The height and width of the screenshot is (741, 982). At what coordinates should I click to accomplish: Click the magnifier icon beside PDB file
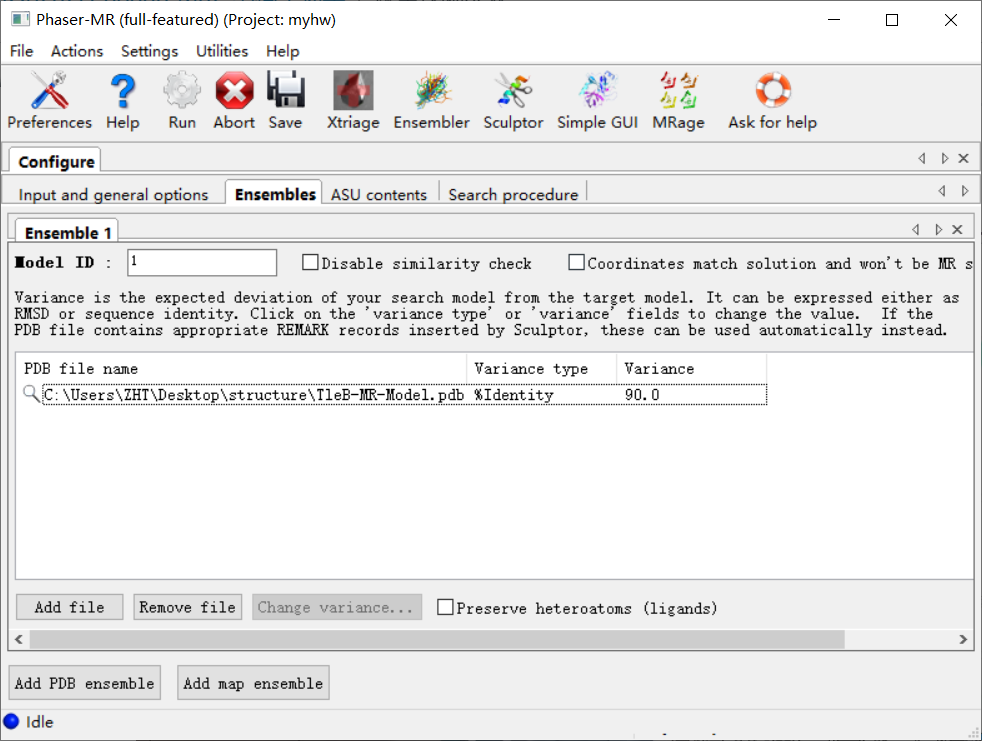tap(31, 394)
